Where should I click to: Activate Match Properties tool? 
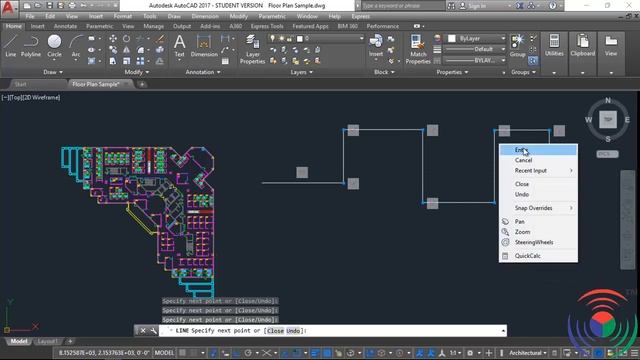418,49
